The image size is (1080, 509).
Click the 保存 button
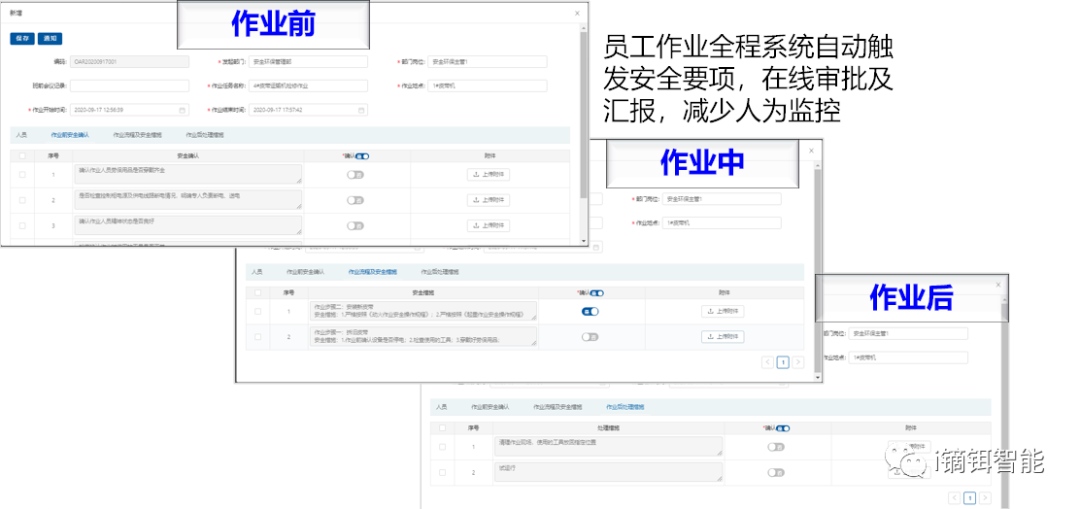point(22,39)
